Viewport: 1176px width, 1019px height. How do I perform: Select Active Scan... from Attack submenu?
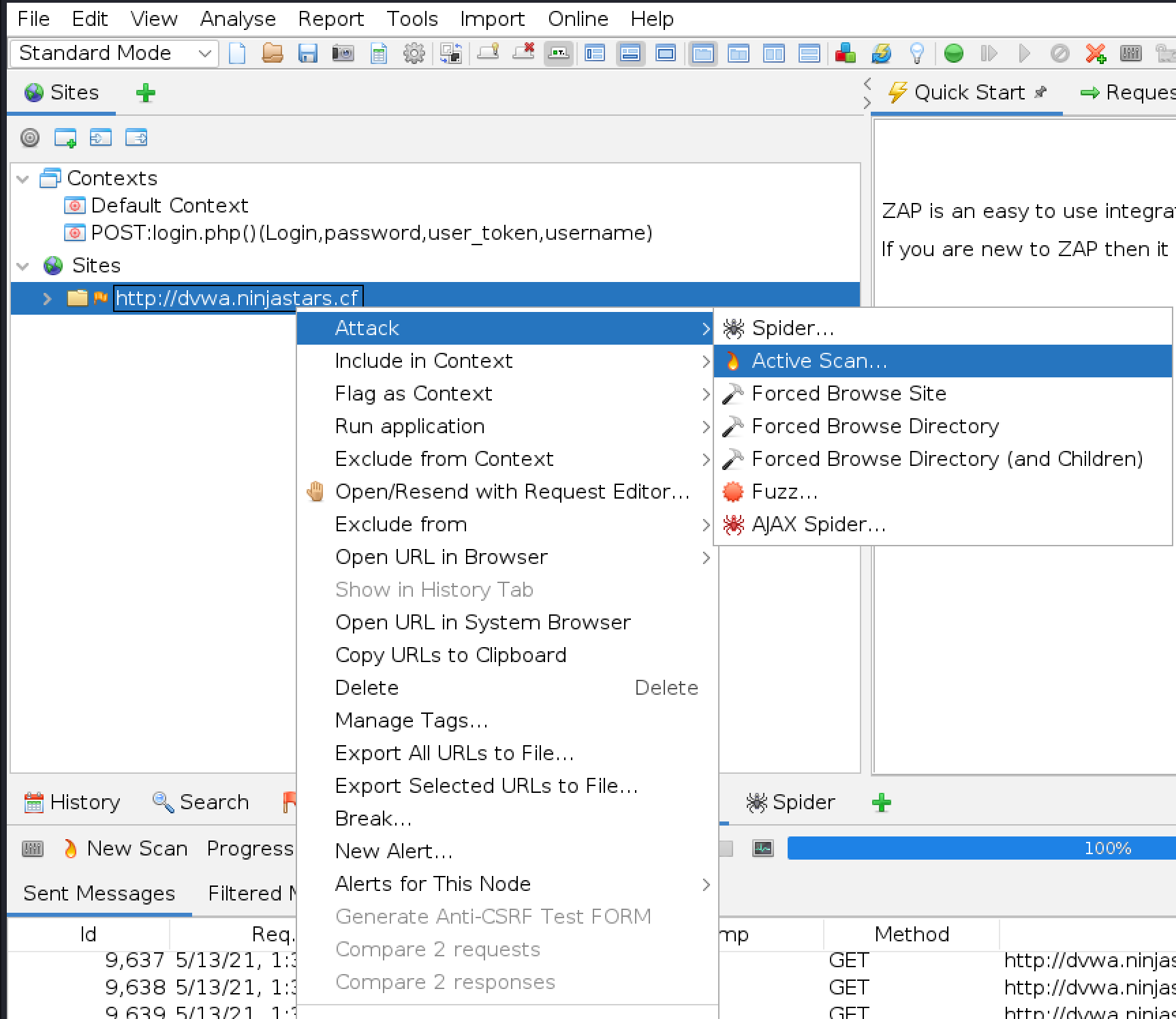tap(819, 361)
